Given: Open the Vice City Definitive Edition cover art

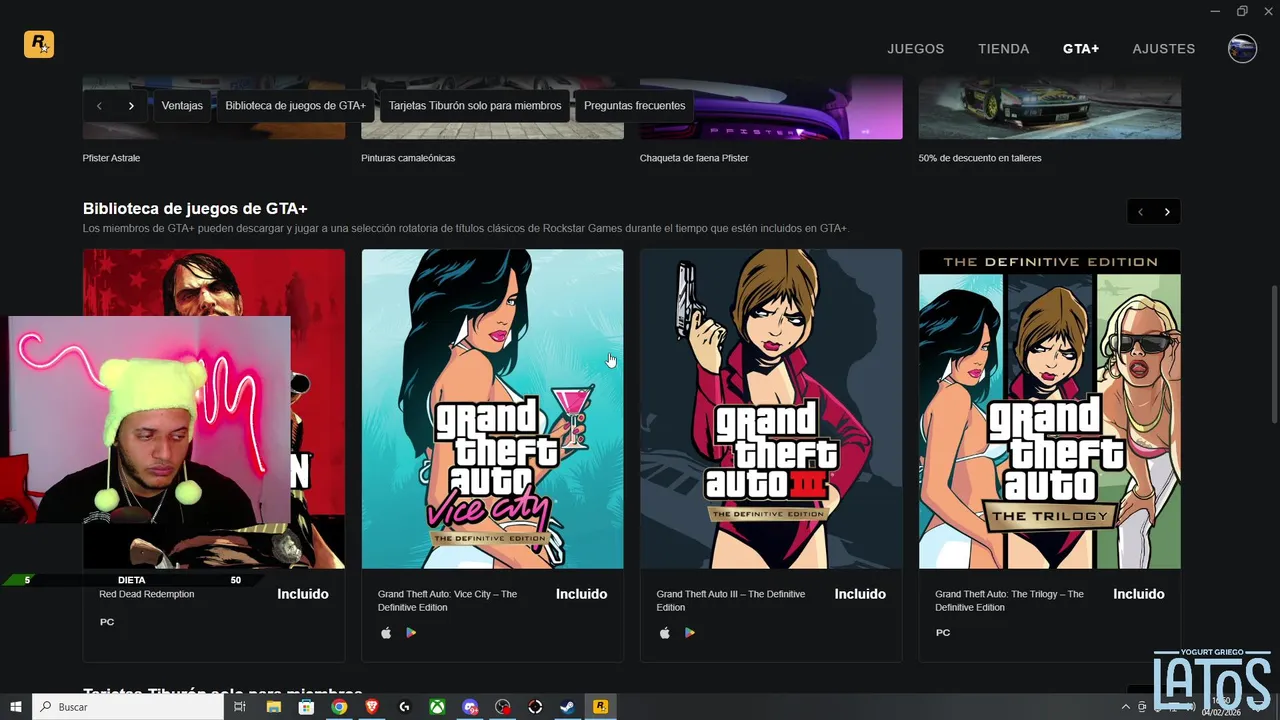Looking at the screenshot, I should 492,409.
